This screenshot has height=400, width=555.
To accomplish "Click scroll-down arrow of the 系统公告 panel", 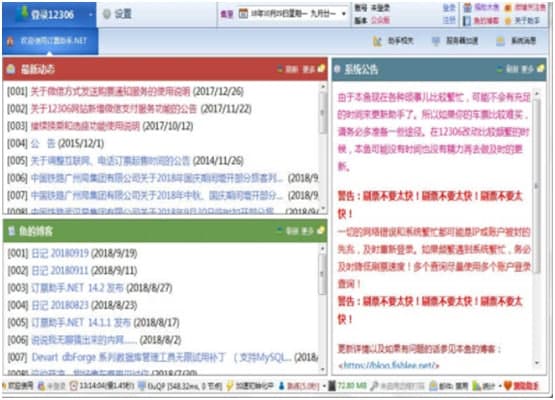I will [x=537, y=363].
